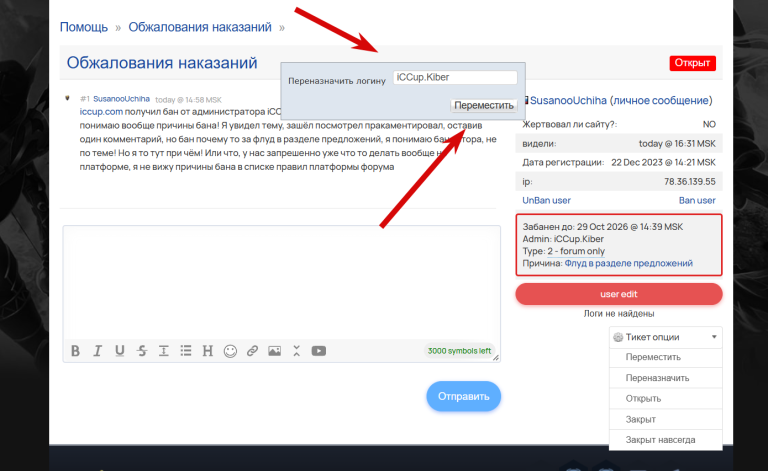Screen dimensions: 768x471
Task: Choose Переназначить from ticket options
Action: [657, 377]
